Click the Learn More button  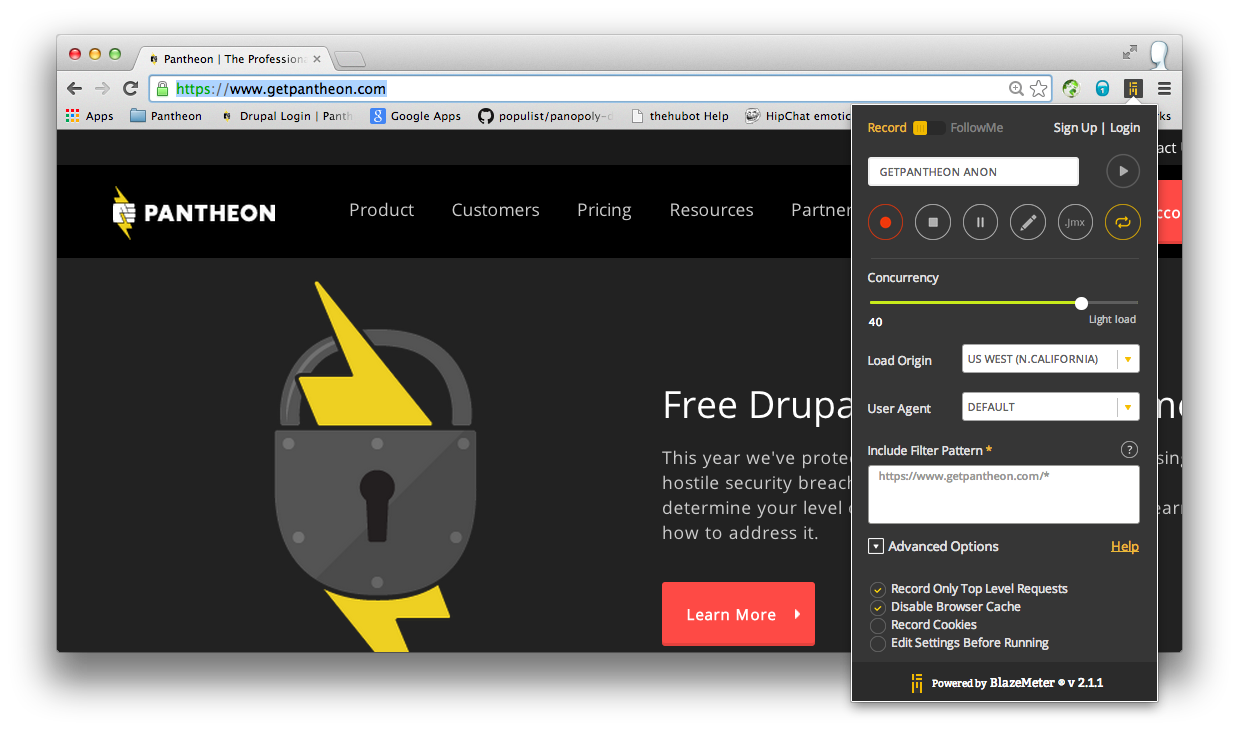click(x=738, y=614)
